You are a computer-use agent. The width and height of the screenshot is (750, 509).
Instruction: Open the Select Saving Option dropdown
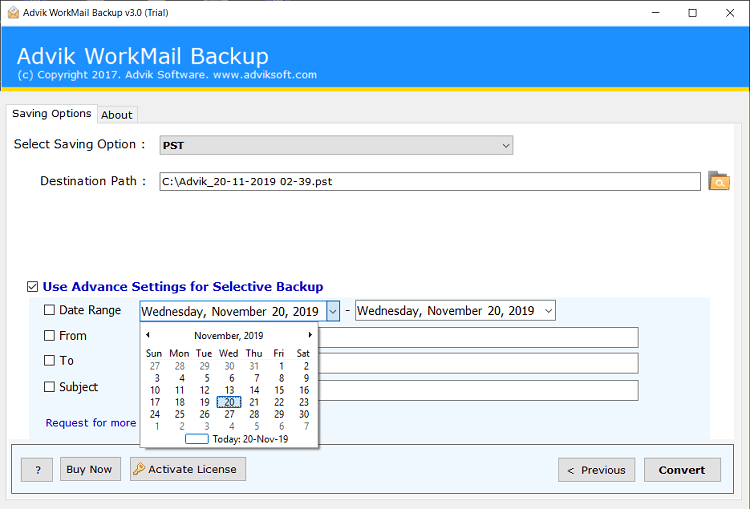[x=336, y=145]
